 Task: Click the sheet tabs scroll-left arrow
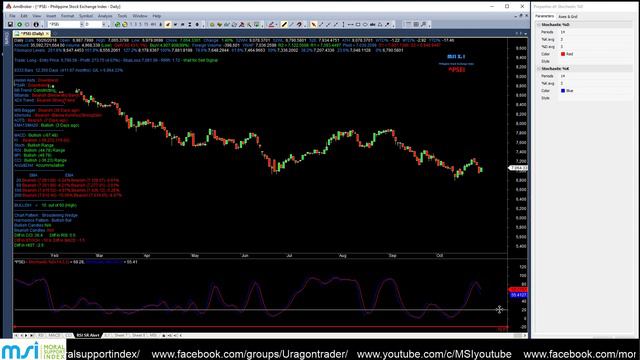coord(21,335)
